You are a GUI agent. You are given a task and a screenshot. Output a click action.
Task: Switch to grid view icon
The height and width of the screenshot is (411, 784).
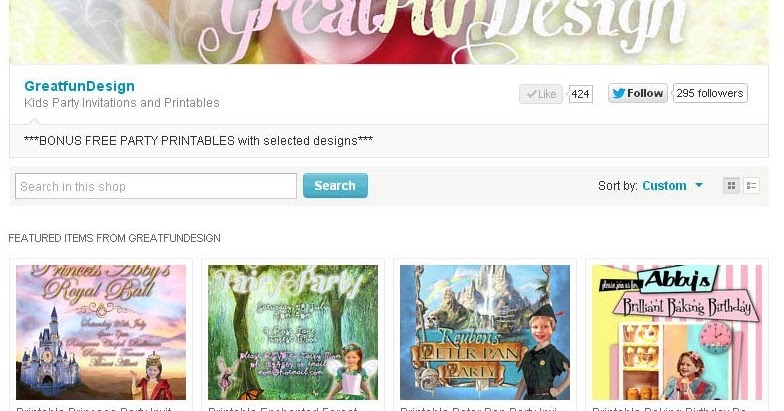pyautogui.click(x=732, y=186)
